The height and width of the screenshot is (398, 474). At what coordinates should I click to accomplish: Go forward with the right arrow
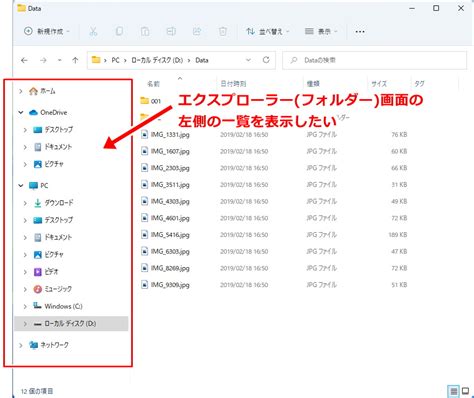43,60
